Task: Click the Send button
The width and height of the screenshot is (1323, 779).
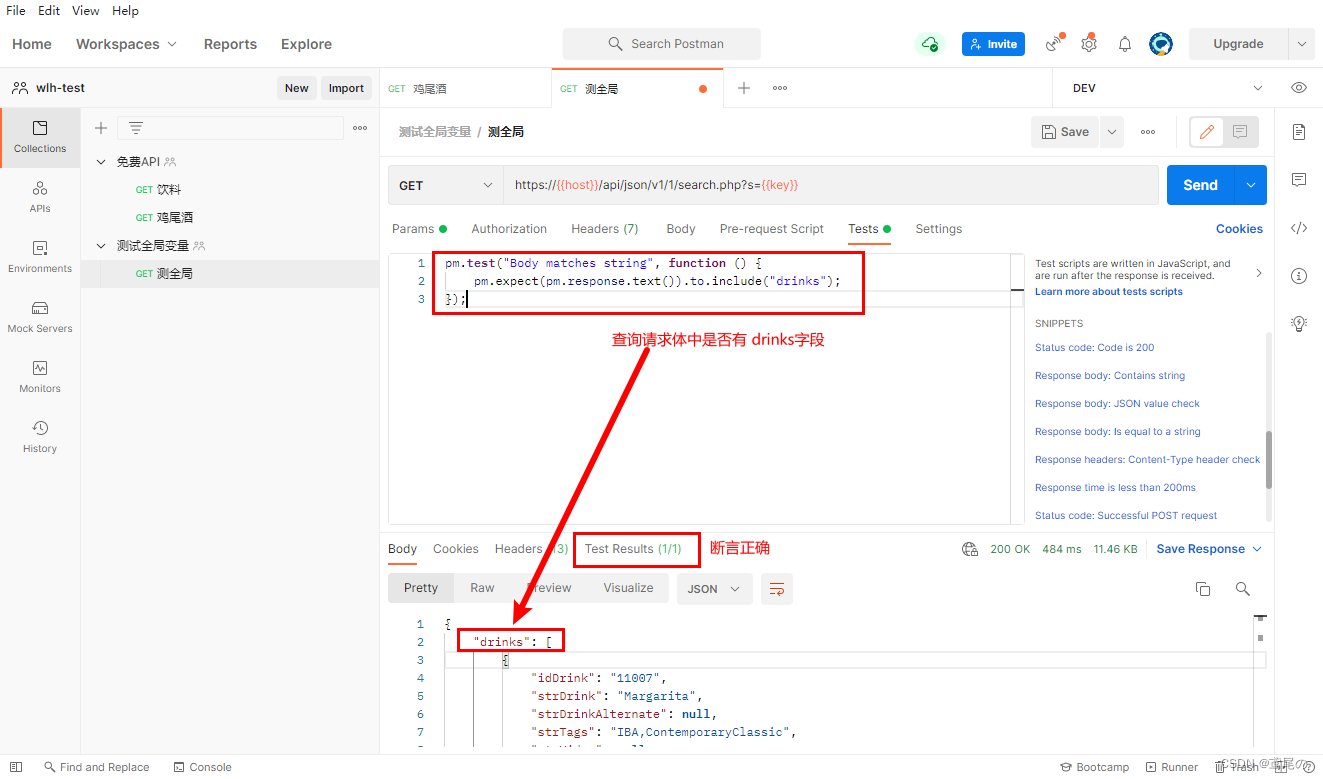Action: pyautogui.click(x=1200, y=185)
